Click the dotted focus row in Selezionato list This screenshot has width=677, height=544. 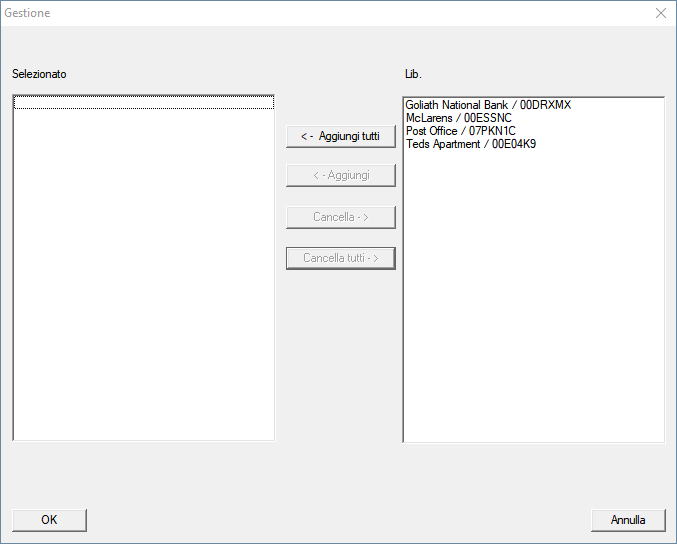[143, 102]
